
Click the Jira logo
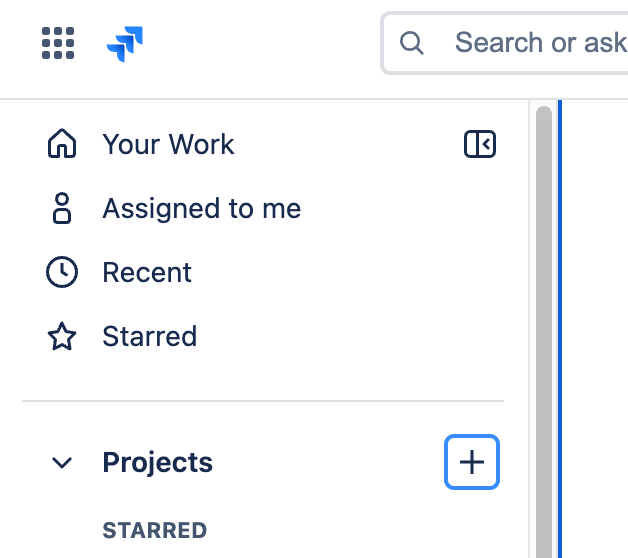click(125, 44)
